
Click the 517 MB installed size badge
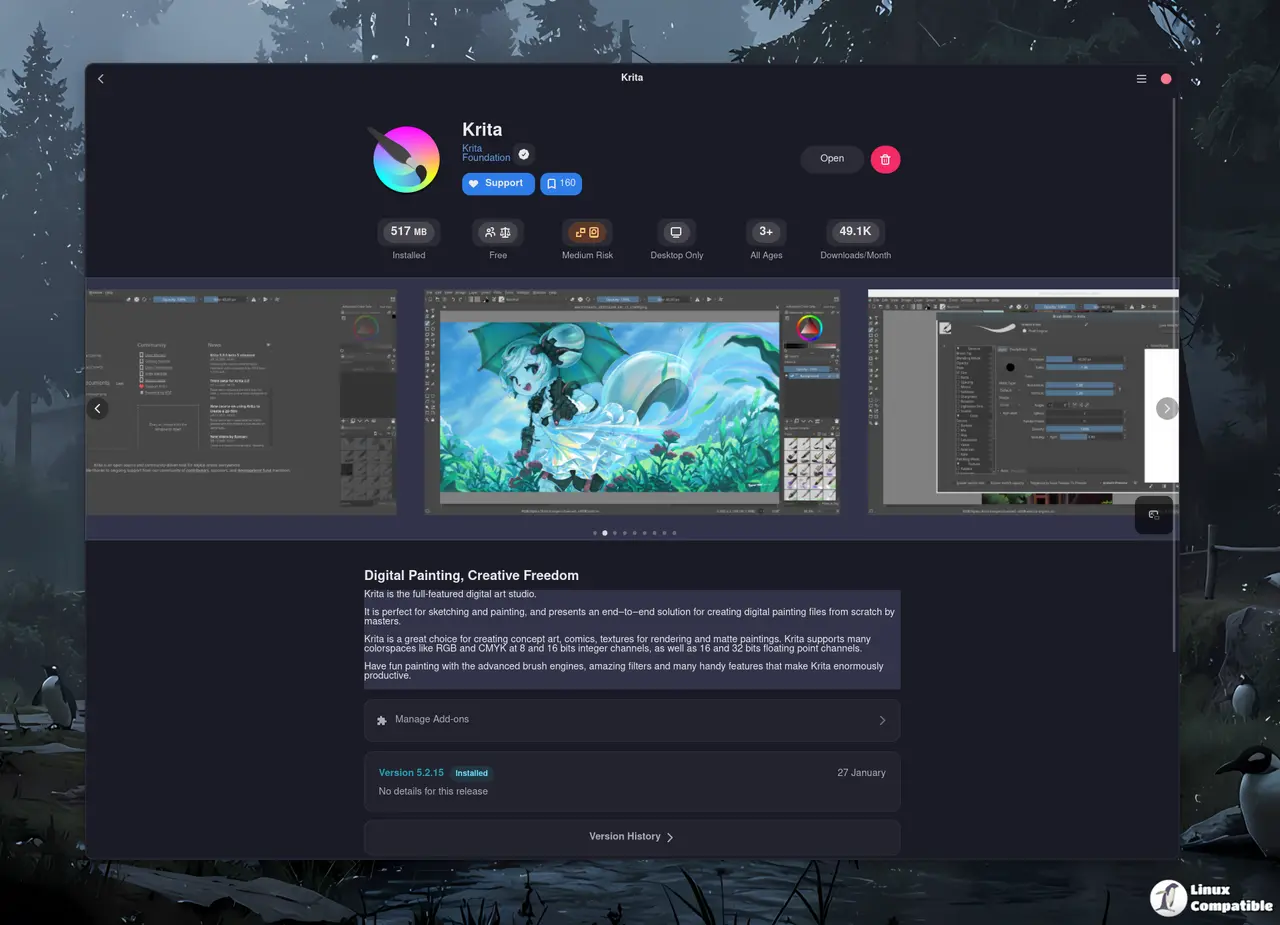[408, 232]
